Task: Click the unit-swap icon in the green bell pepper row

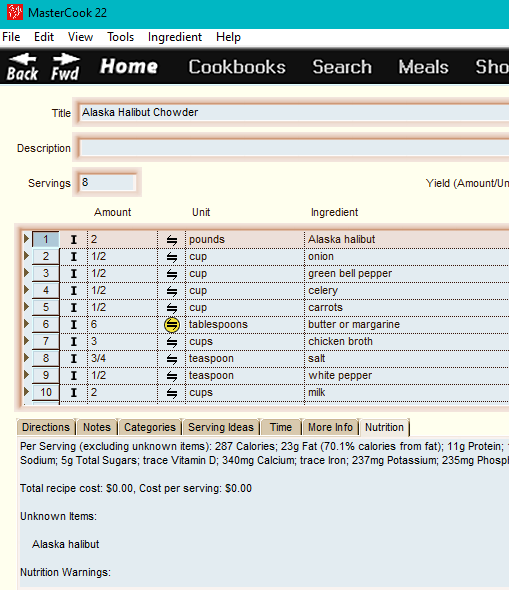Action: 172,274
